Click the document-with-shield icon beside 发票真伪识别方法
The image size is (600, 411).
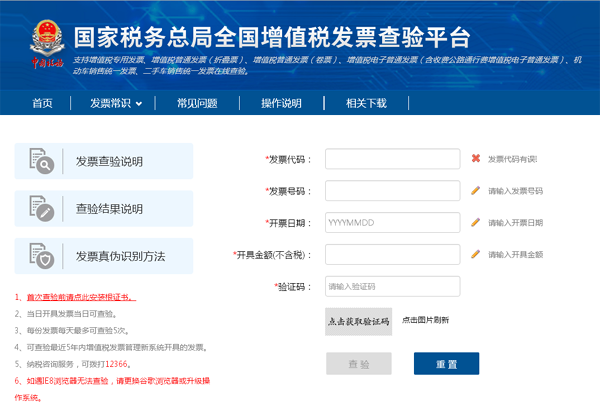[x=42, y=256]
